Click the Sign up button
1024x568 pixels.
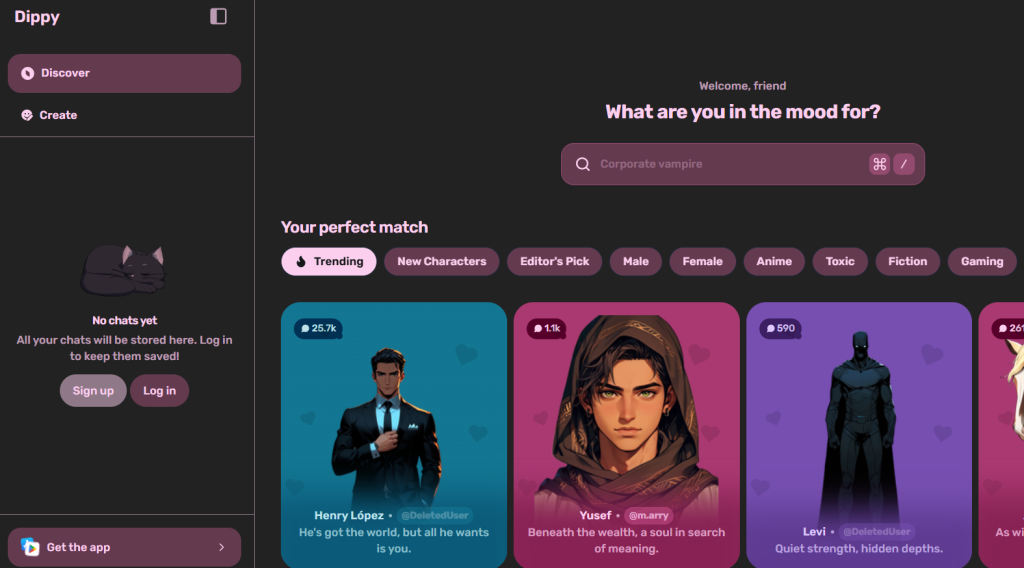(x=93, y=390)
